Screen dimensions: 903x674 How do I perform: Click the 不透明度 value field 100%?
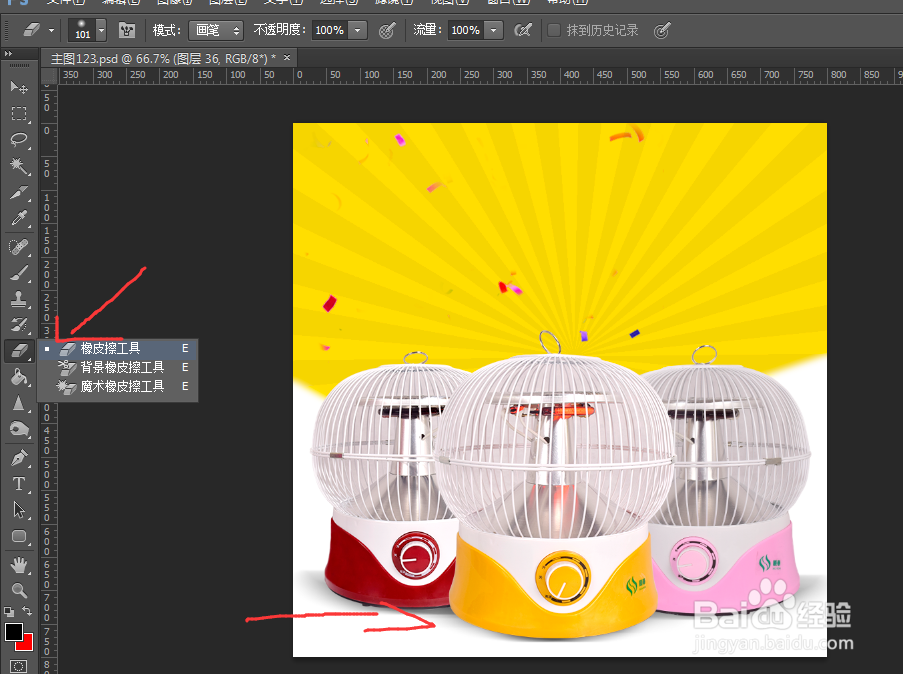[330, 30]
